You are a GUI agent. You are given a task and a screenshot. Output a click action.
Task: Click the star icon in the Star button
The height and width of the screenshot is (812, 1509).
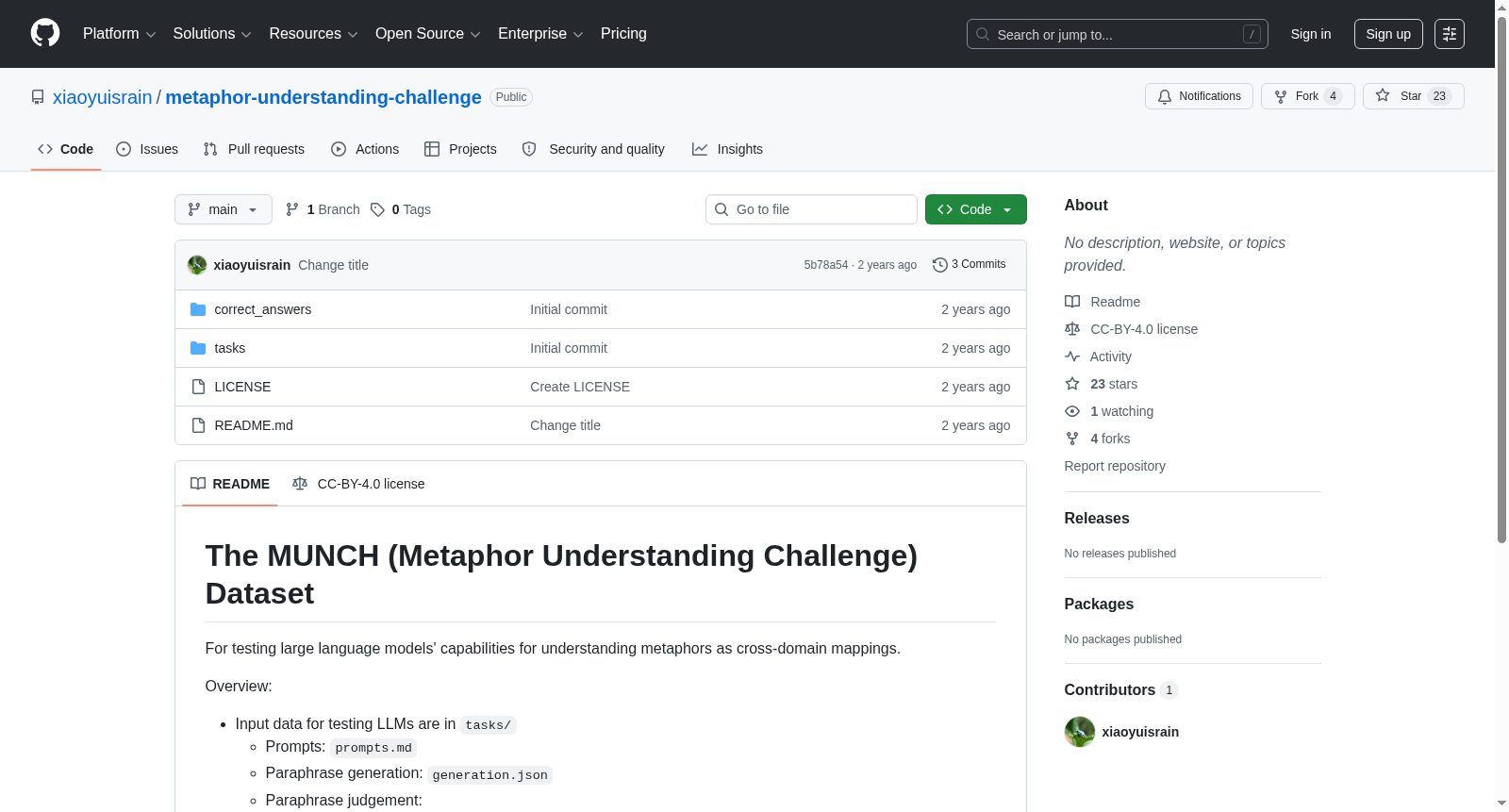pos(1383,95)
